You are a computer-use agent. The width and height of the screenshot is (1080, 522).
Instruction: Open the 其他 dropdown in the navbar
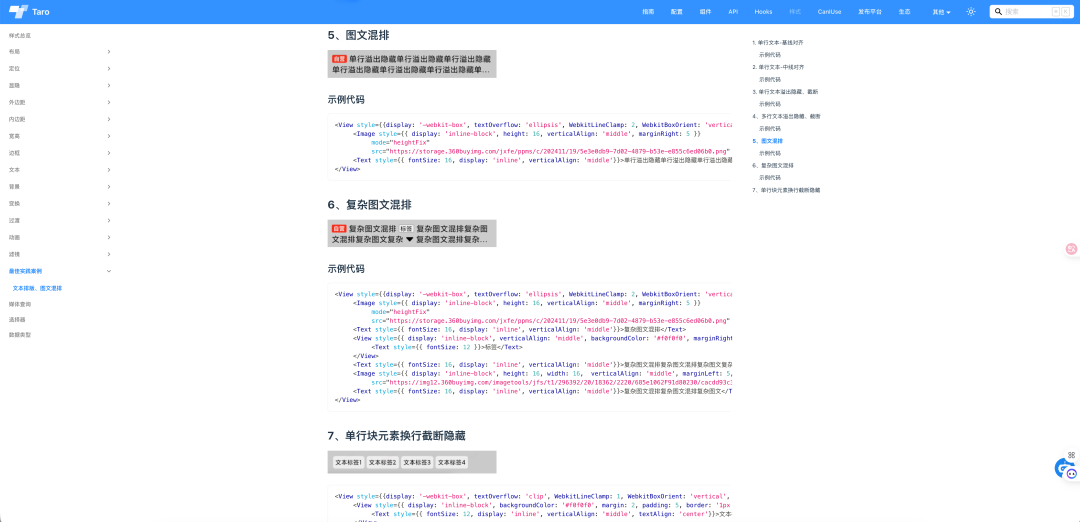pos(941,12)
